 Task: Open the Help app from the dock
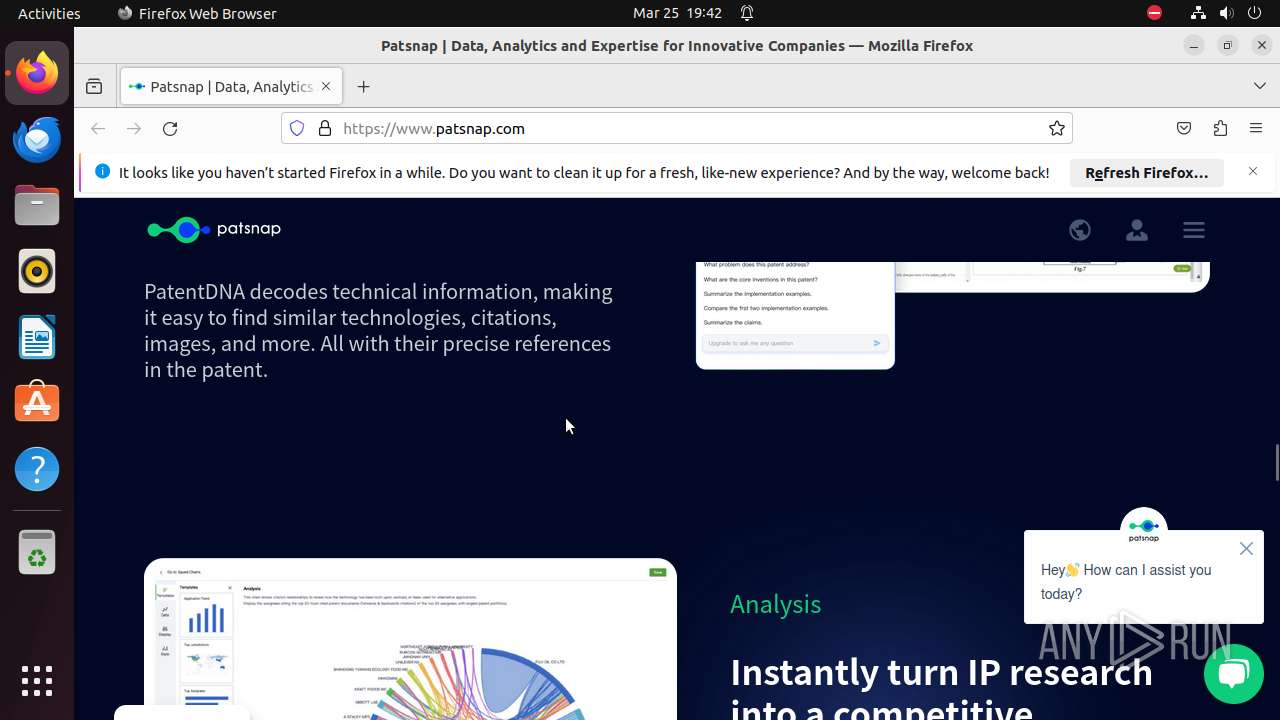[37, 469]
